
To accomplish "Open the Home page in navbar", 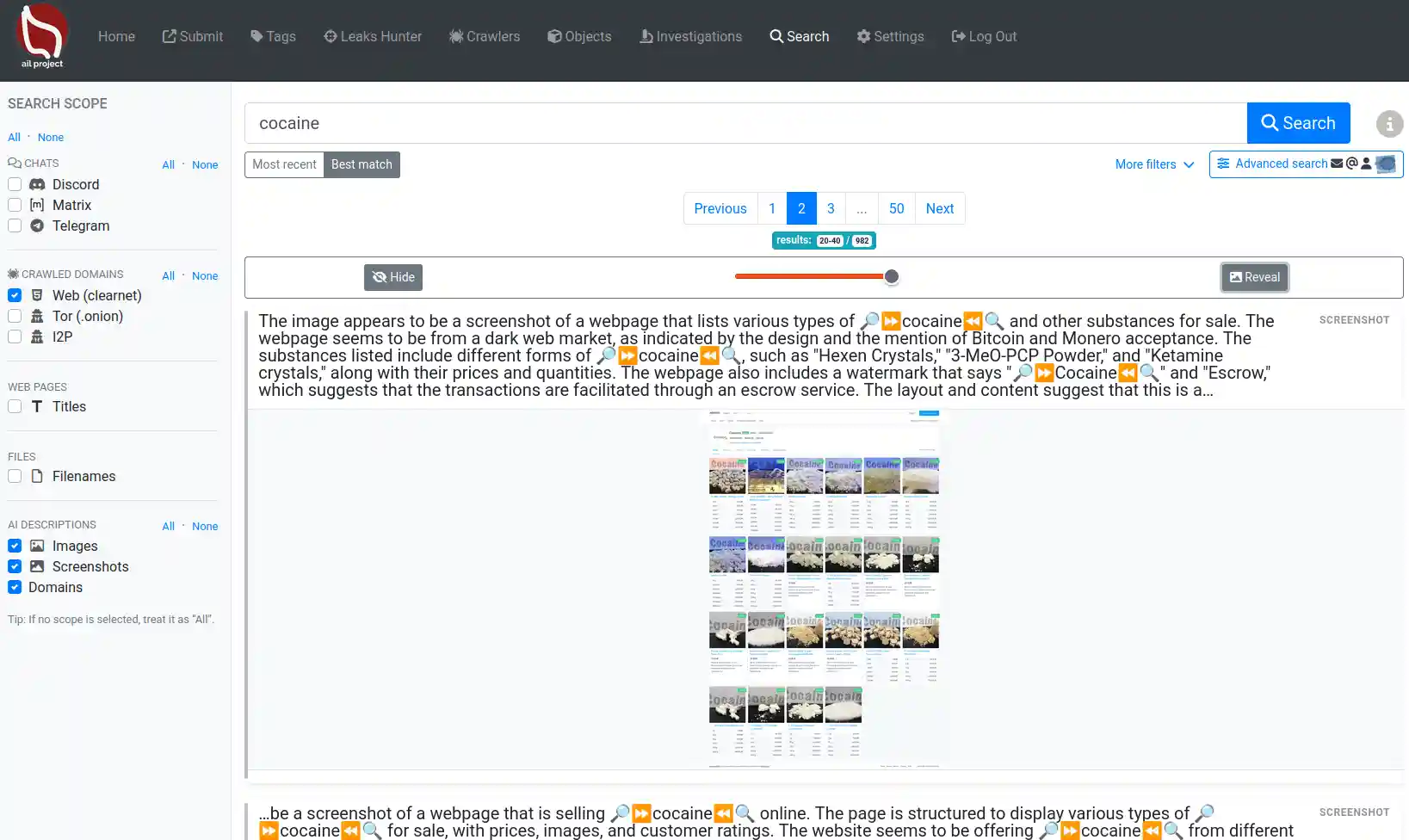I will (116, 36).
